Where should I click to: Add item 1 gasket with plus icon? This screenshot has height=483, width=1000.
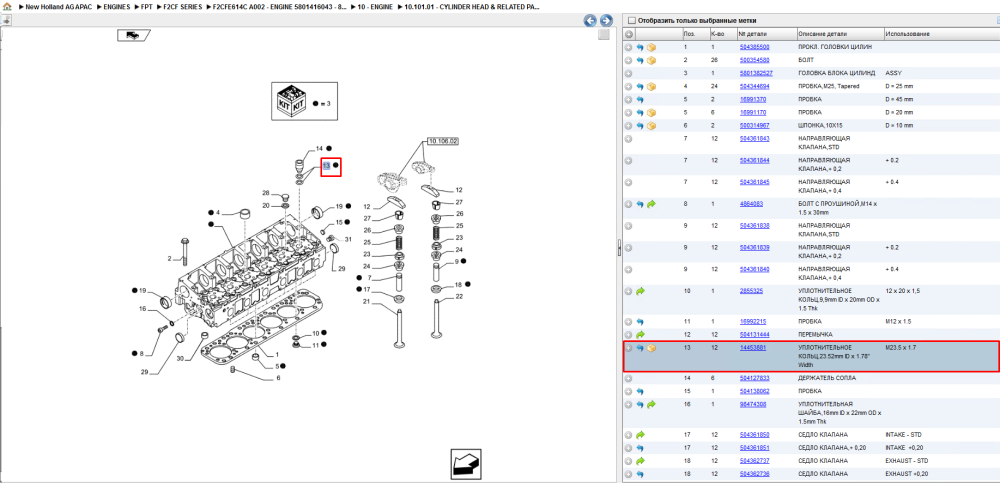coord(629,47)
